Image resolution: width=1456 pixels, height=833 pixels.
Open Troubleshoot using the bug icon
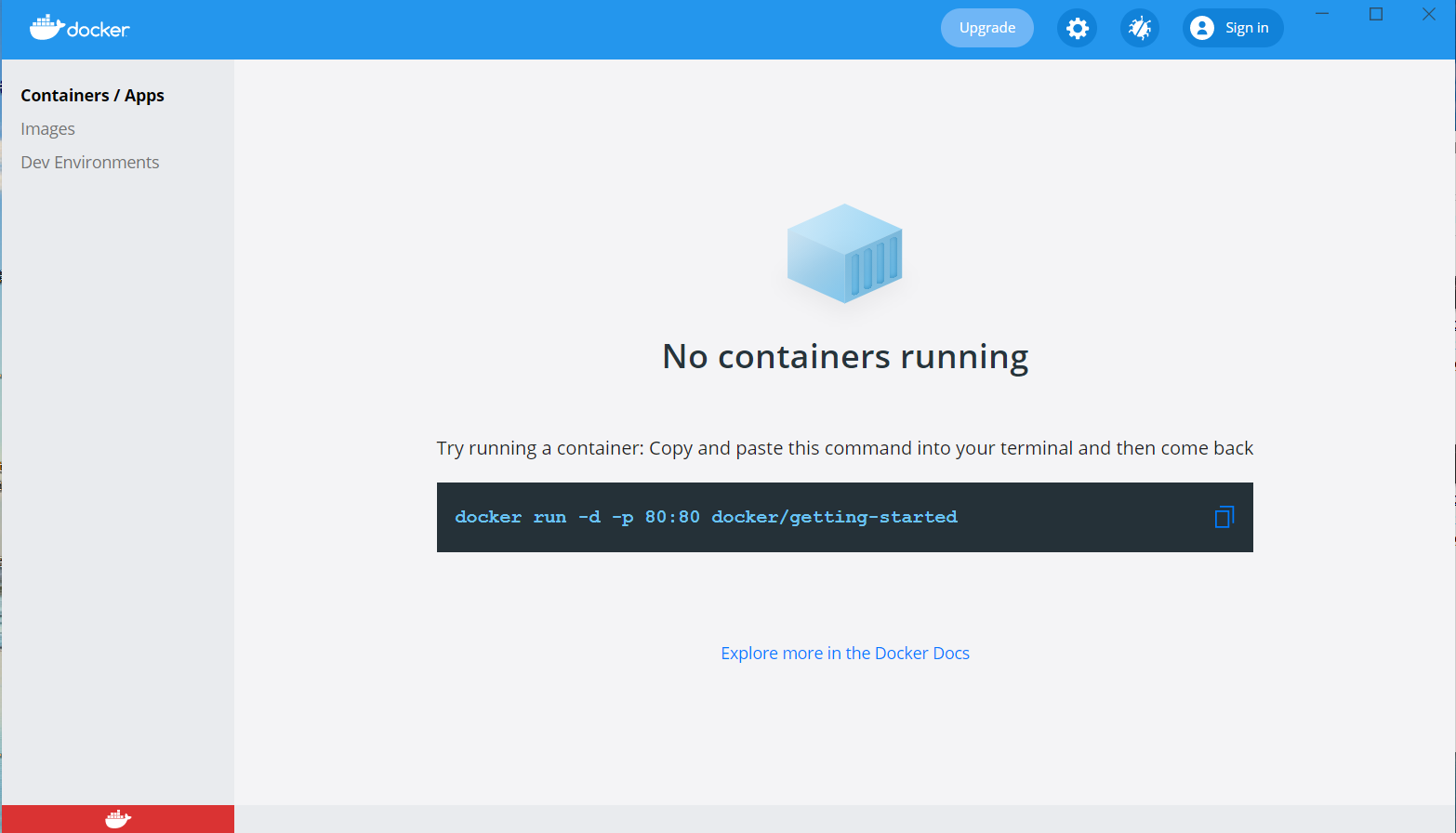(1139, 29)
